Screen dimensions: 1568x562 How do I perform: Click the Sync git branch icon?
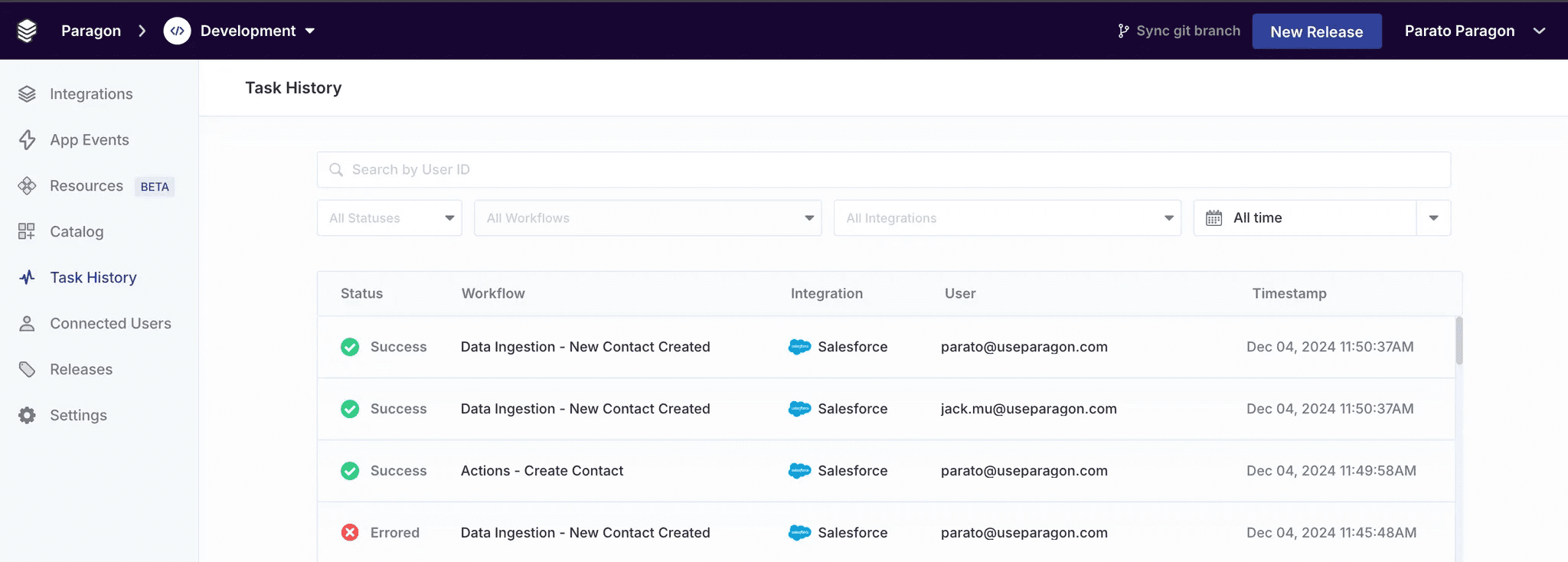click(x=1123, y=31)
